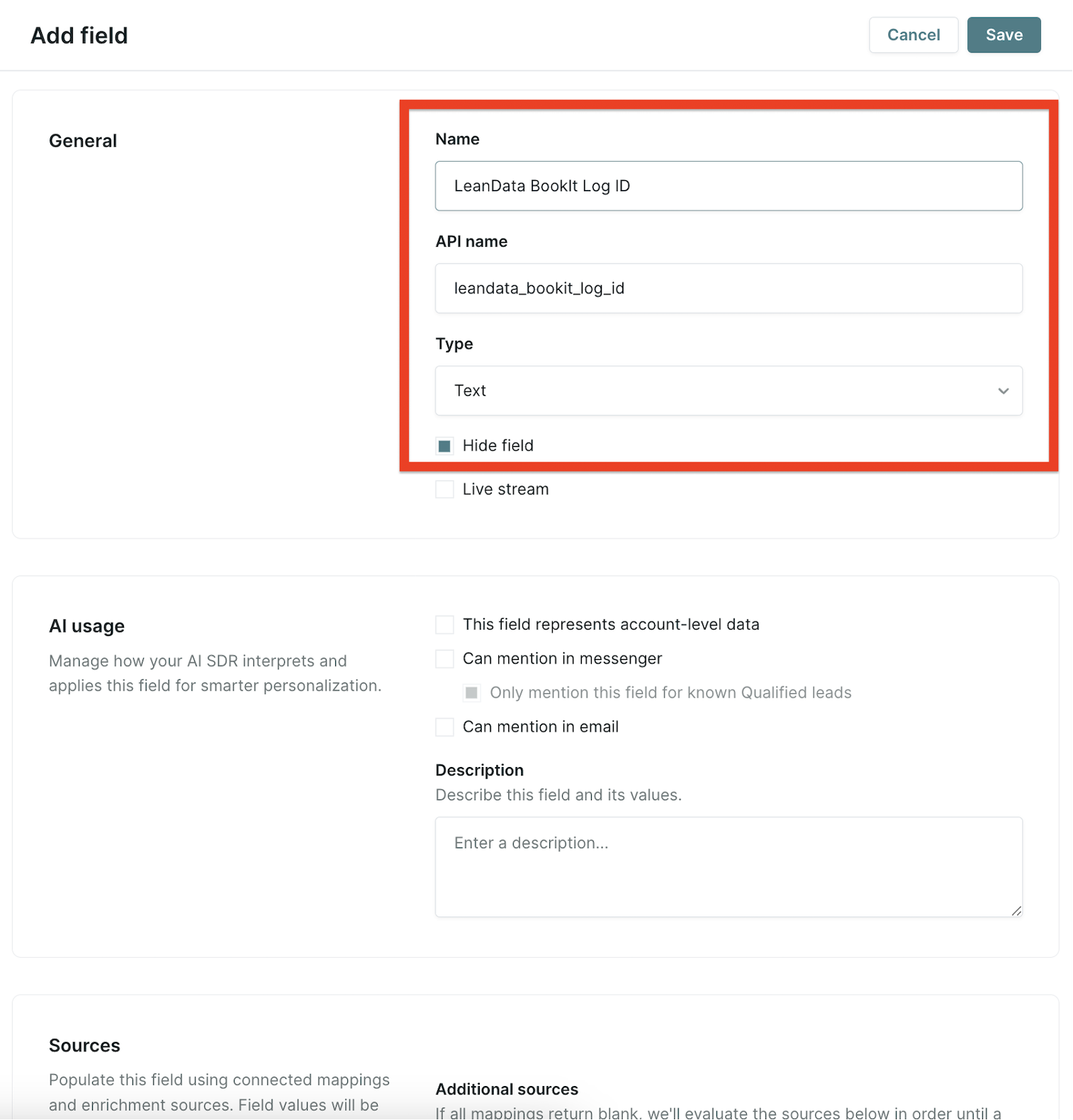1073x1120 pixels.
Task: Click the Live stream label text
Action: pyautogui.click(x=505, y=490)
